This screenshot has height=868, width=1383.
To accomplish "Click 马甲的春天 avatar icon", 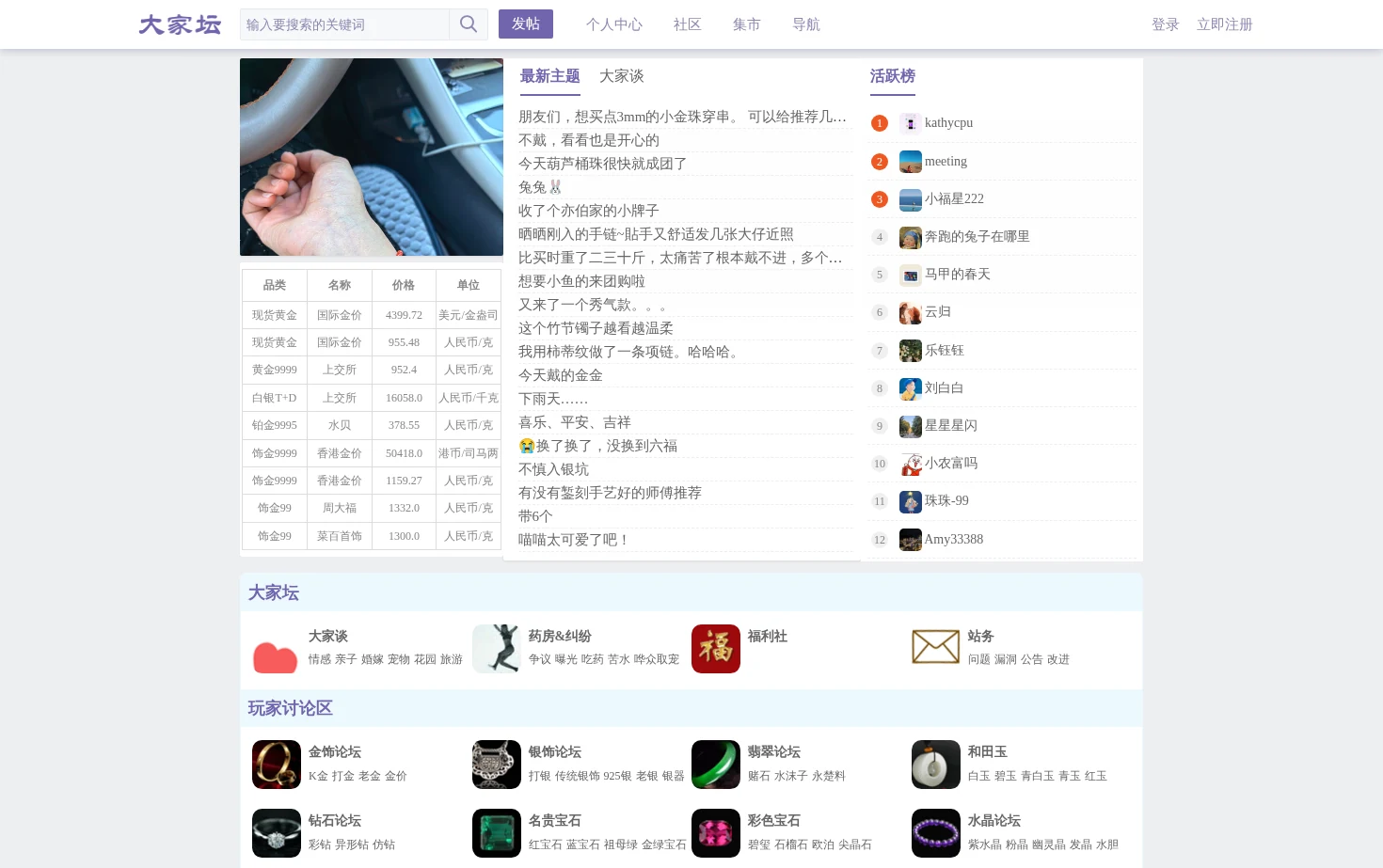I will click(x=910, y=275).
